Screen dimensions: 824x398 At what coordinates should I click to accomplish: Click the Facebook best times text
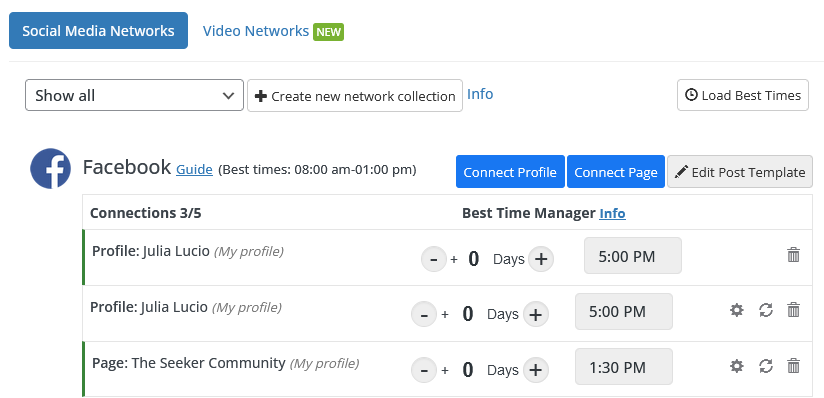317,170
